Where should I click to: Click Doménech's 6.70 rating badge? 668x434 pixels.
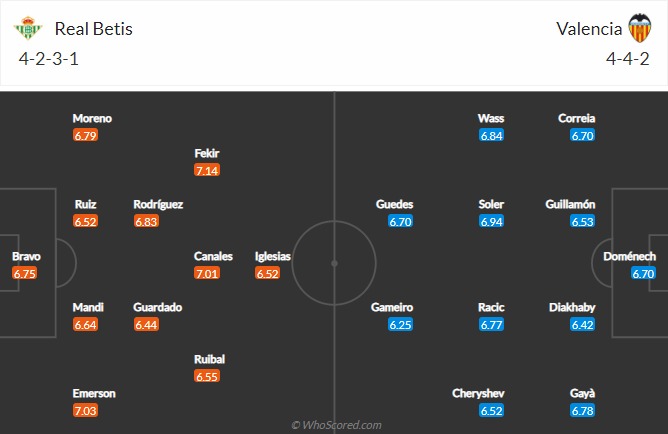pos(643,273)
